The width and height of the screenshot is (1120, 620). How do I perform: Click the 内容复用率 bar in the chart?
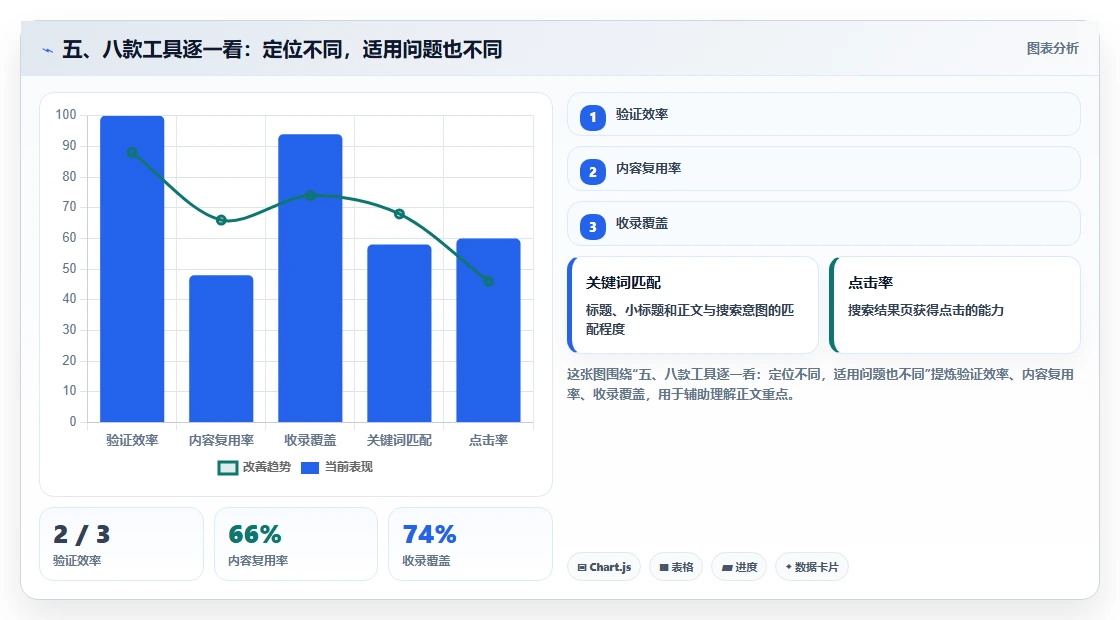coord(221,349)
